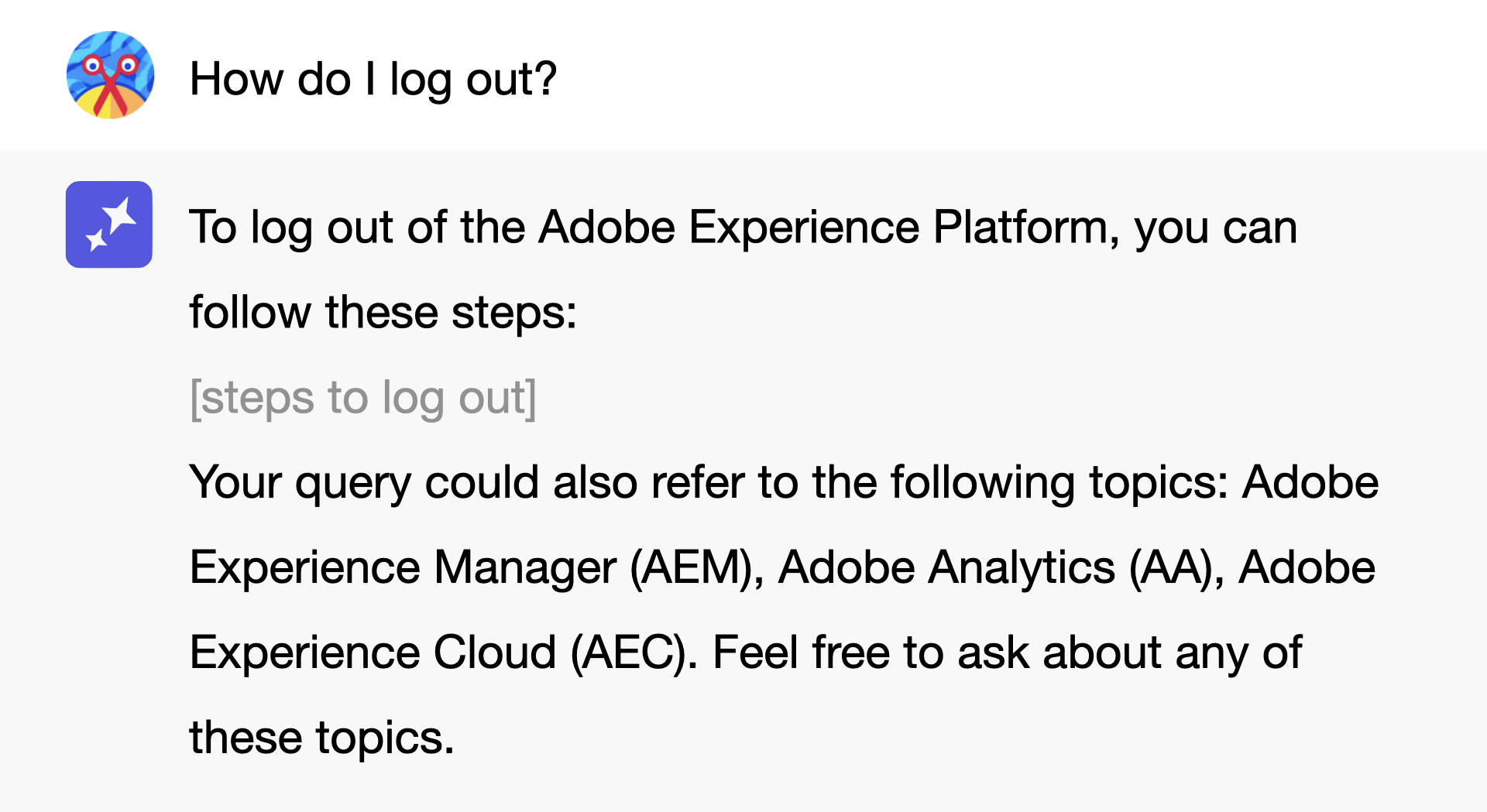Click the "Experience Manager" product name
Screen dimensions: 1487x812
click(x=403, y=567)
